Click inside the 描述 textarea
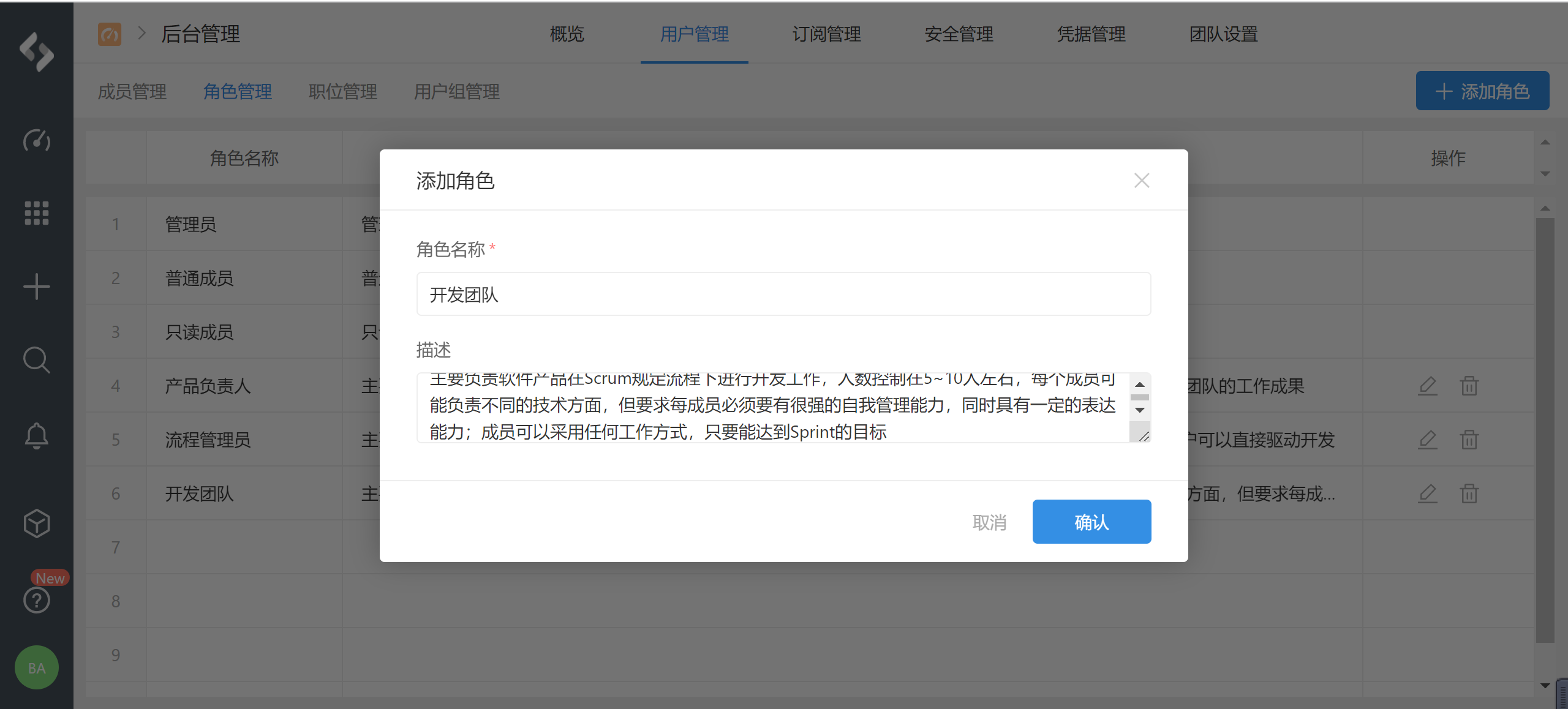1568x709 pixels. (772, 407)
